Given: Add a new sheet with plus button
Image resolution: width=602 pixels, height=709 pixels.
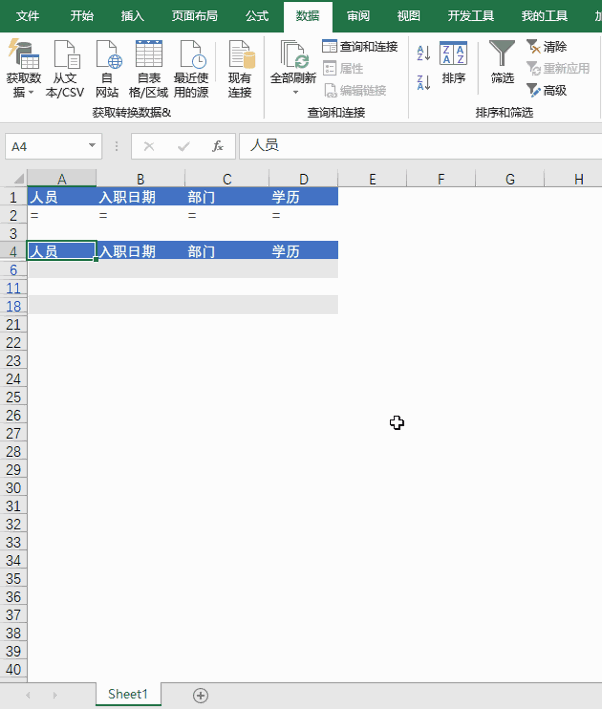Looking at the screenshot, I should pos(200,695).
